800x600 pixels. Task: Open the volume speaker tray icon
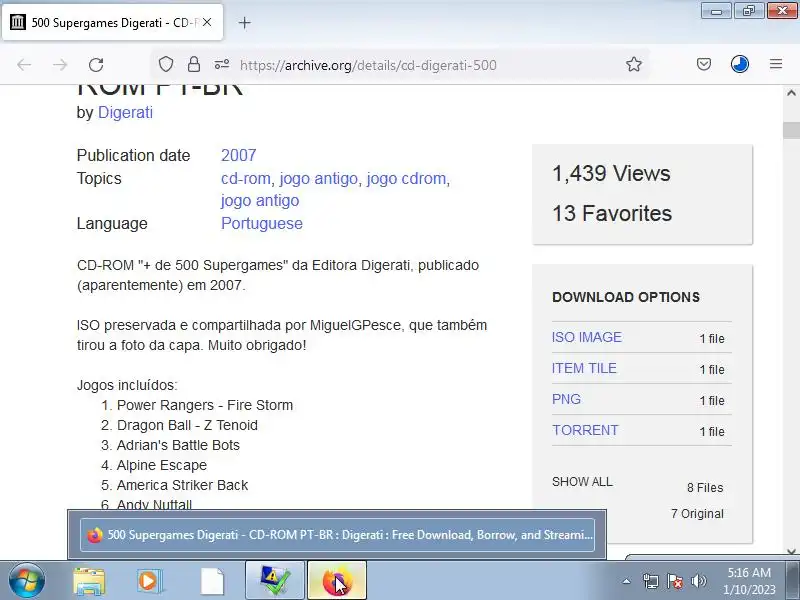click(698, 581)
